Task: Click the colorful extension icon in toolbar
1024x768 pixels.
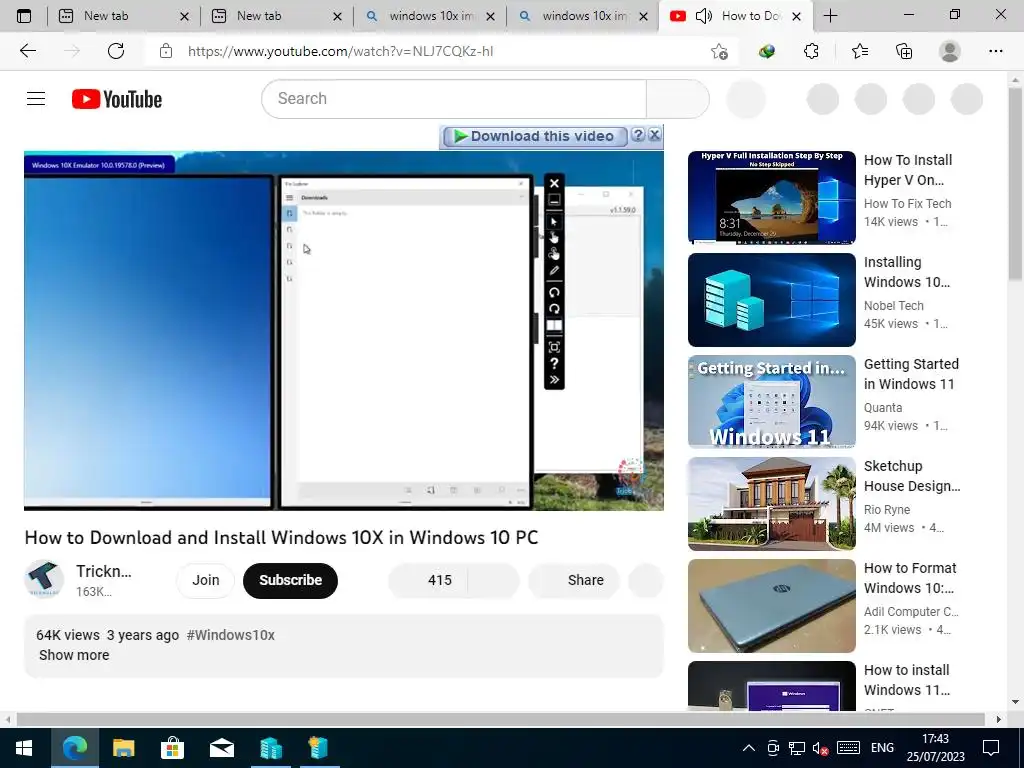Action: [x=767, y=51]
